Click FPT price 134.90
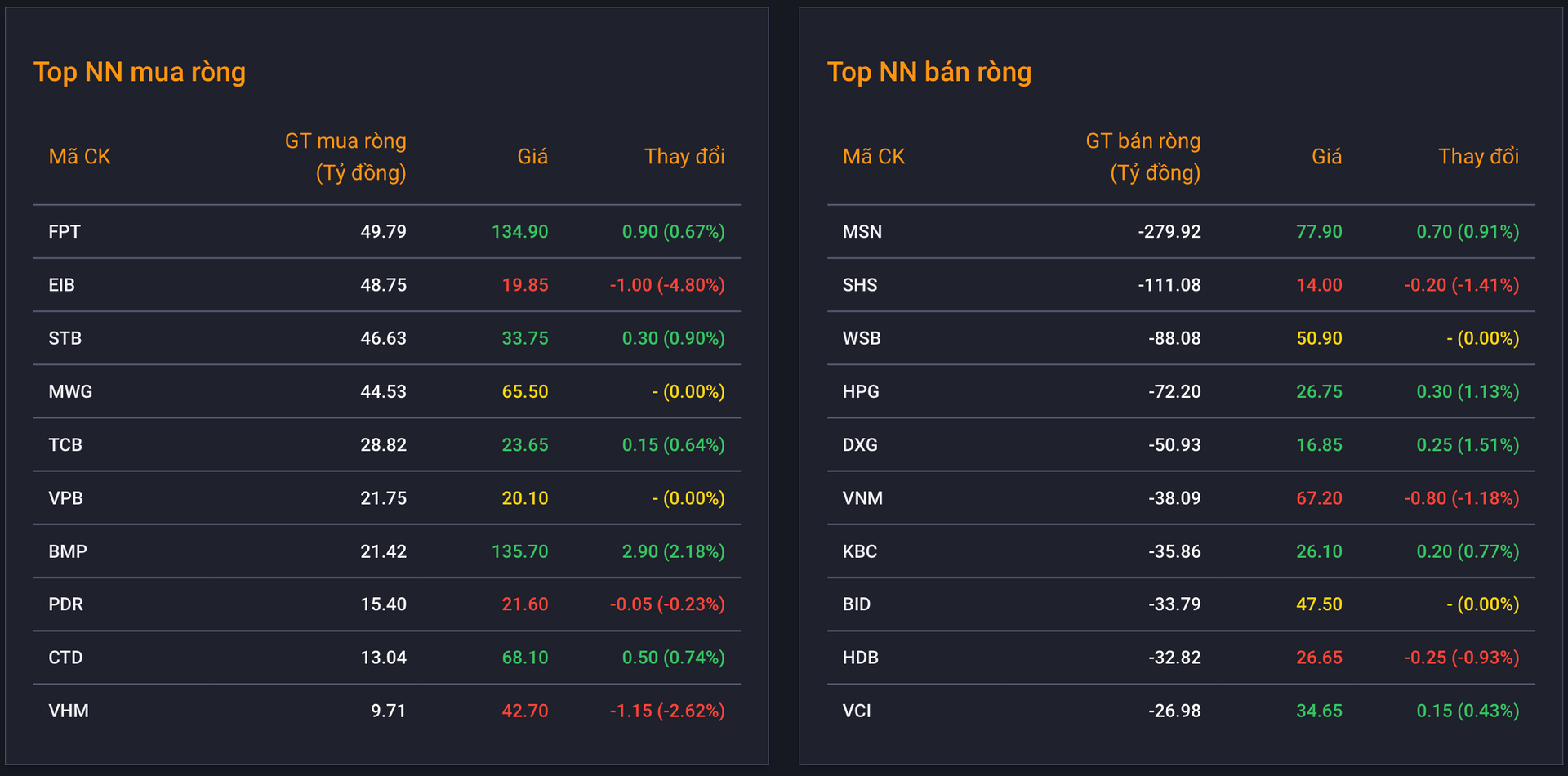The image size is (1568, 776). click(520, 232)
